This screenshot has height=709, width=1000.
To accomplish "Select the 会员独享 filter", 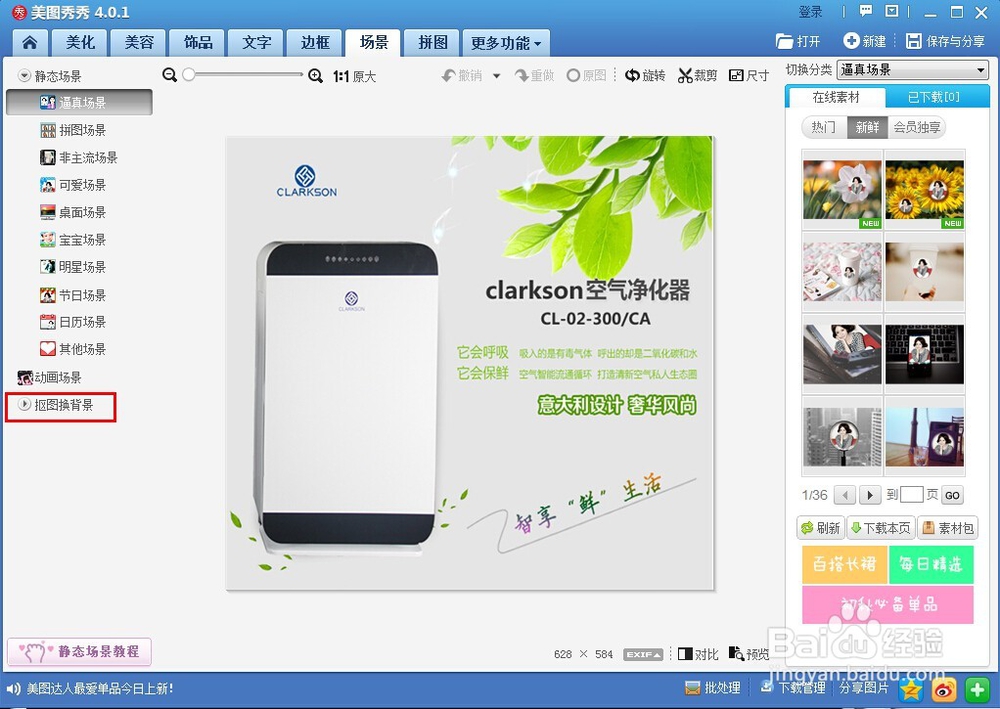I will (x=916, y=127).
